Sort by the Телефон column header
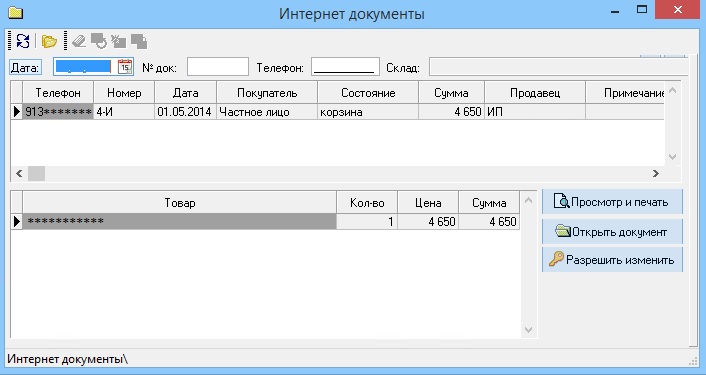Image resolution: width=706 pixels, height=375 pixels. pos(58,93)
